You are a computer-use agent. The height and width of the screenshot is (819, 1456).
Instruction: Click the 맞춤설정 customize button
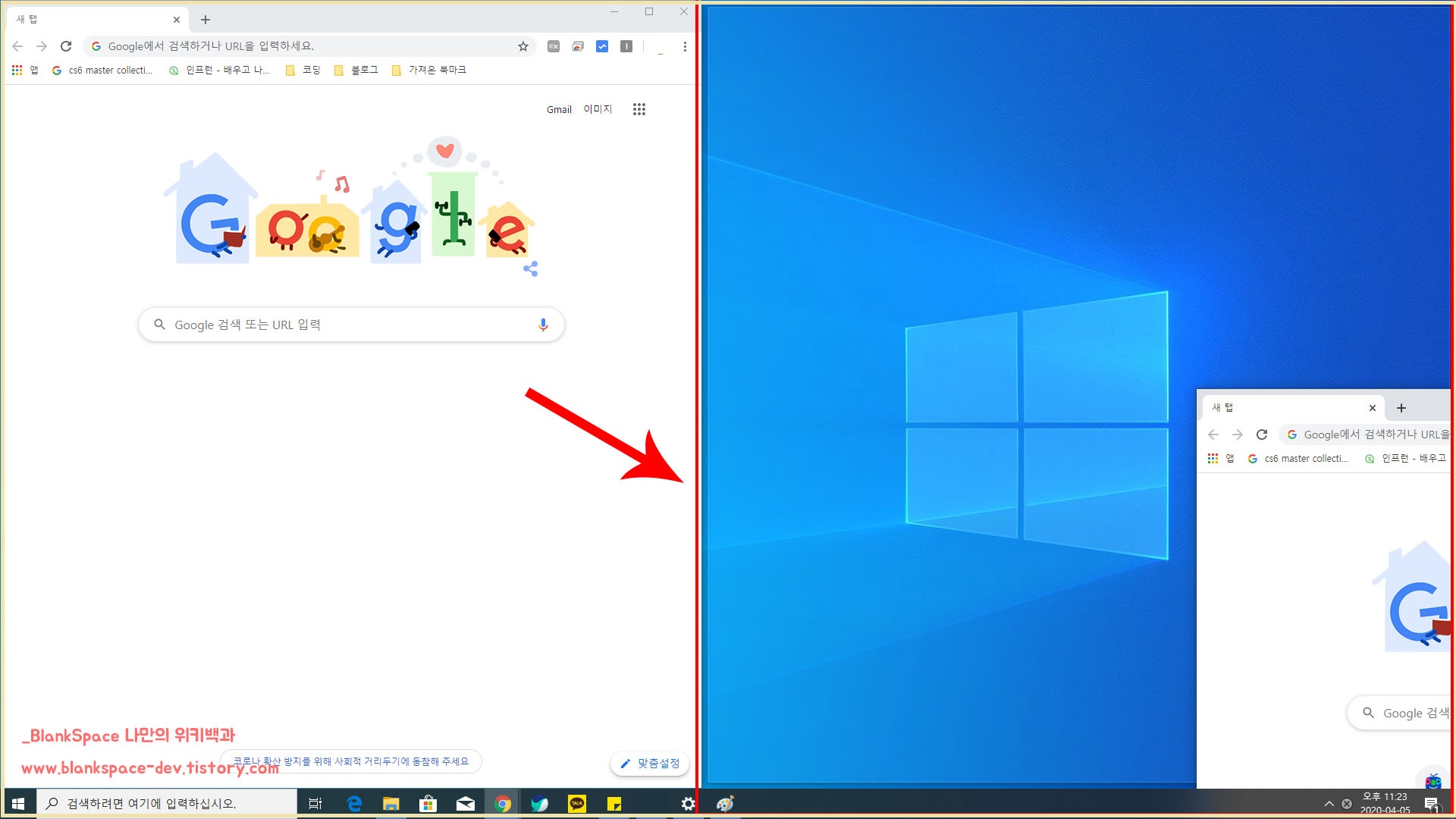click(x=651, y=764)
